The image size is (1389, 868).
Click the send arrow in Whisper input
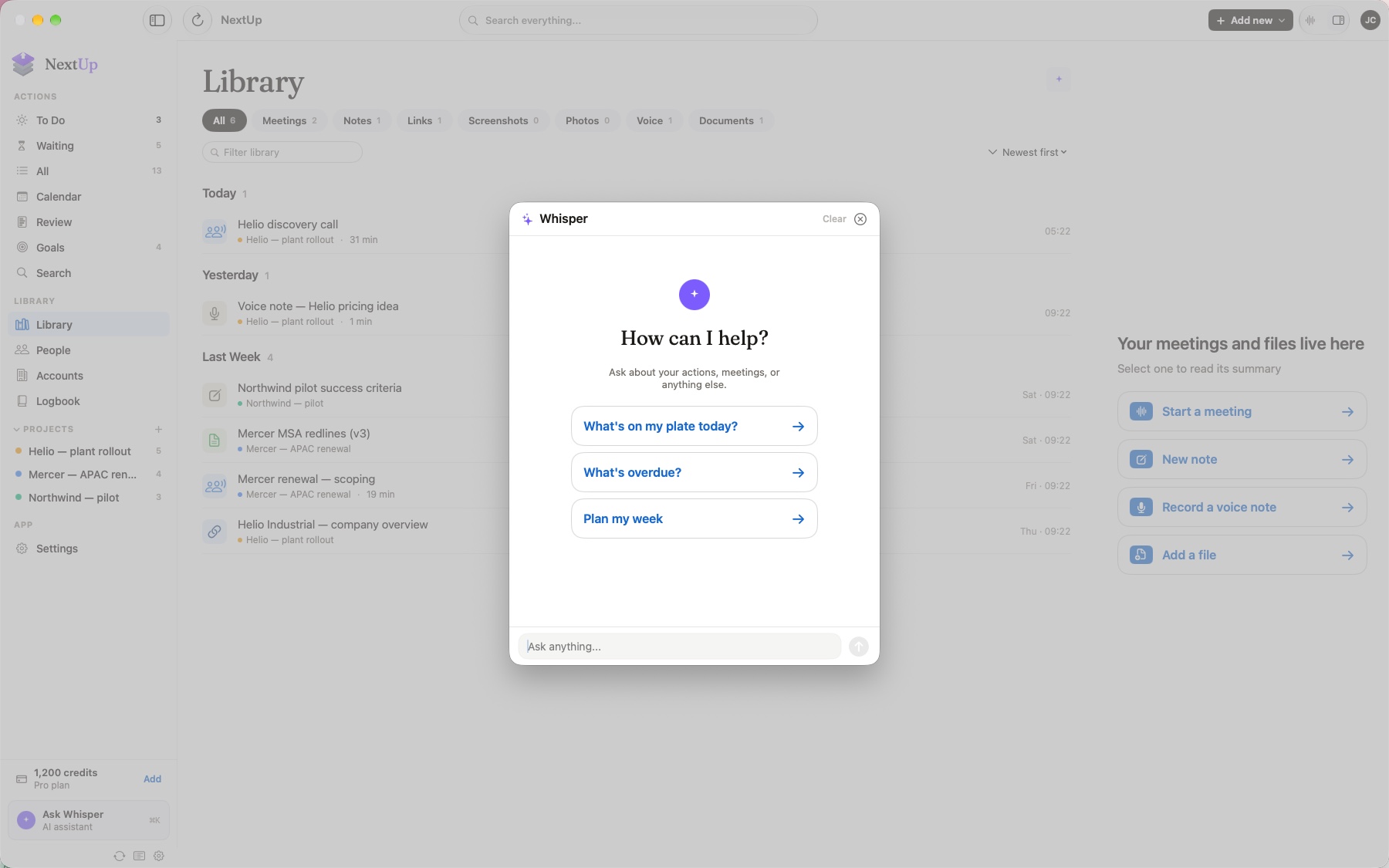click(859, 647)
